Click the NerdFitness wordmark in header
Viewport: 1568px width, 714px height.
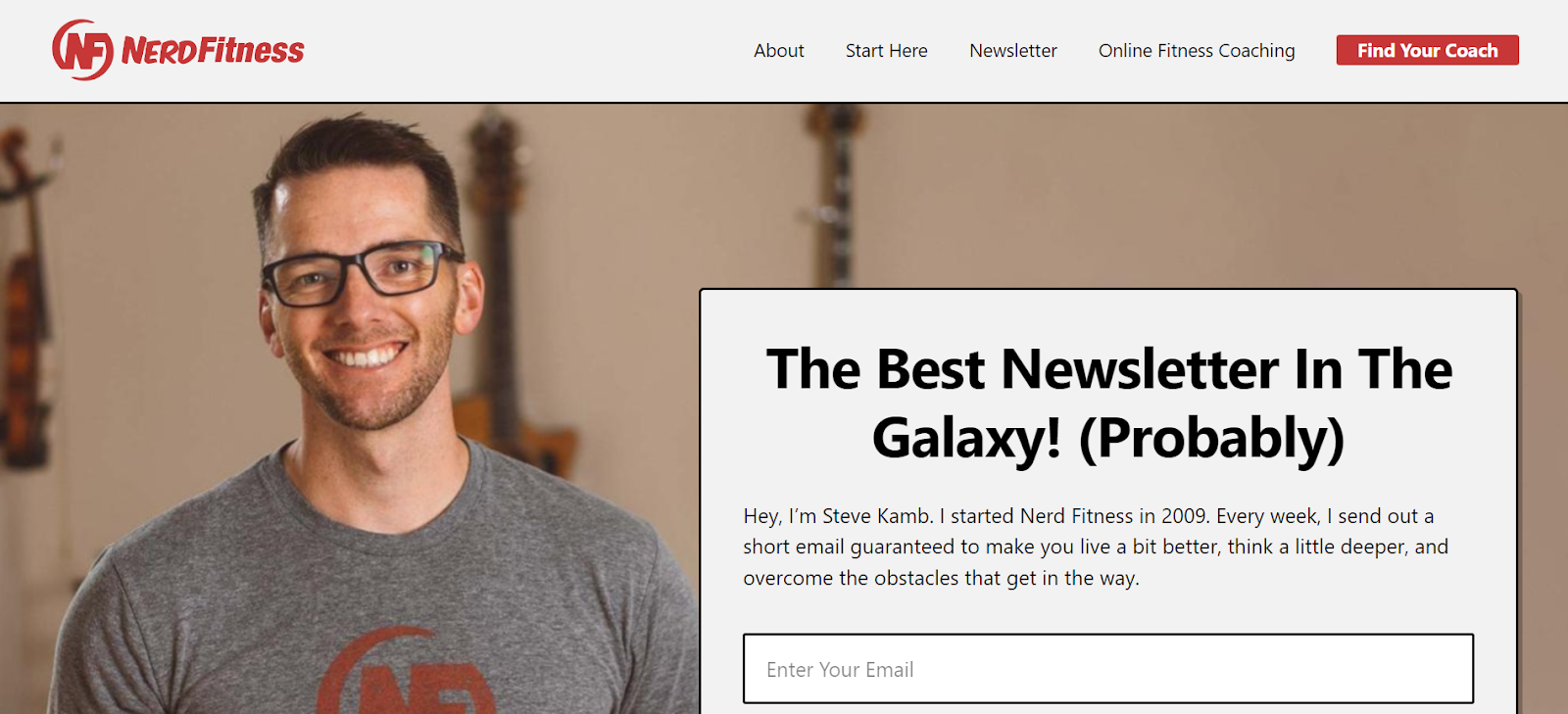(213, 50)
